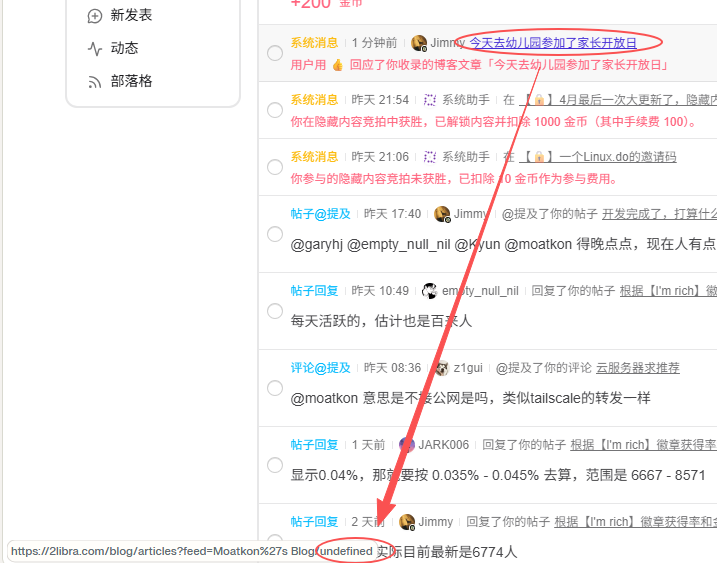Click the 系统助手 icon in the 21:54 notification
Viewport: 717px width, 563px height.
tap(430, 100)
